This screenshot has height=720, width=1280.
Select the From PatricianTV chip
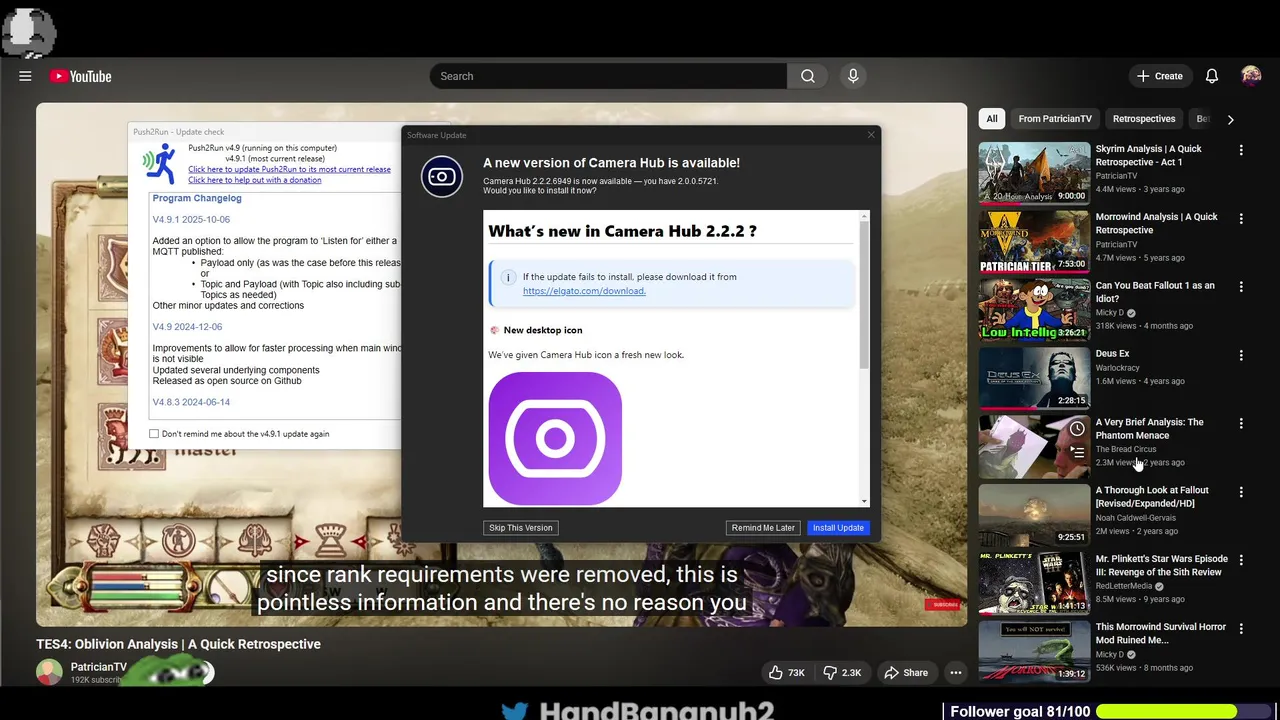click(x=1055, y=119)
